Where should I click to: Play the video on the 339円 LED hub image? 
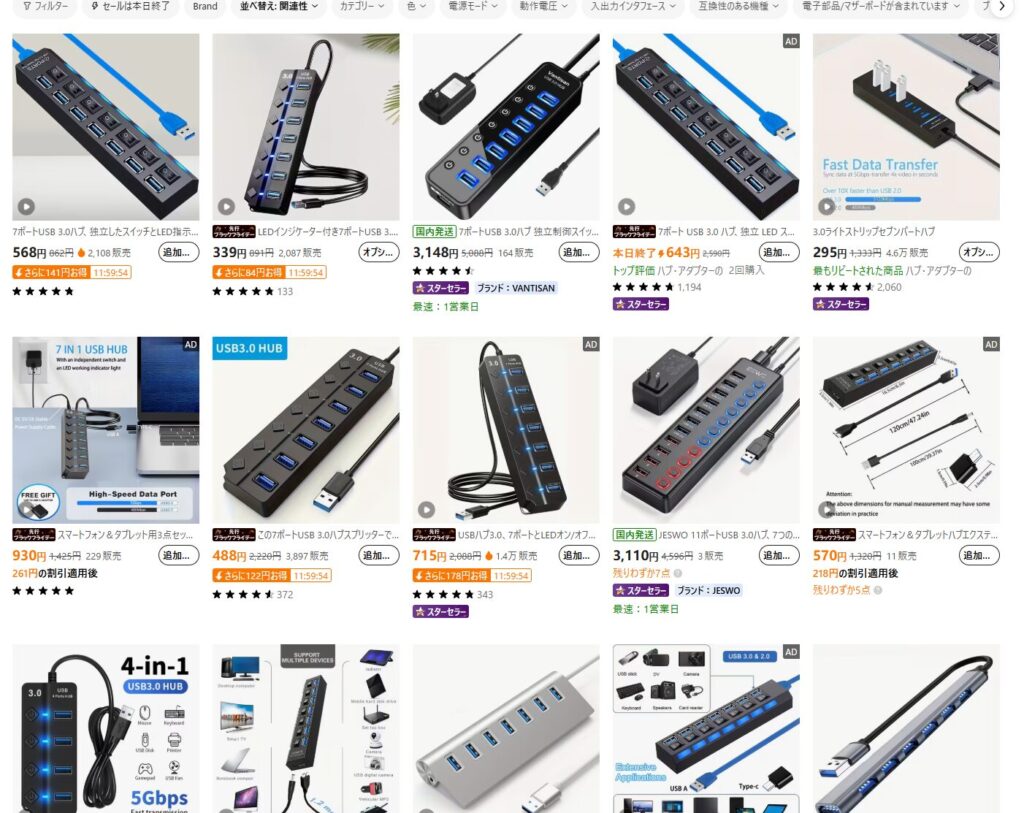pyautogui.click(x=226, y=207)
